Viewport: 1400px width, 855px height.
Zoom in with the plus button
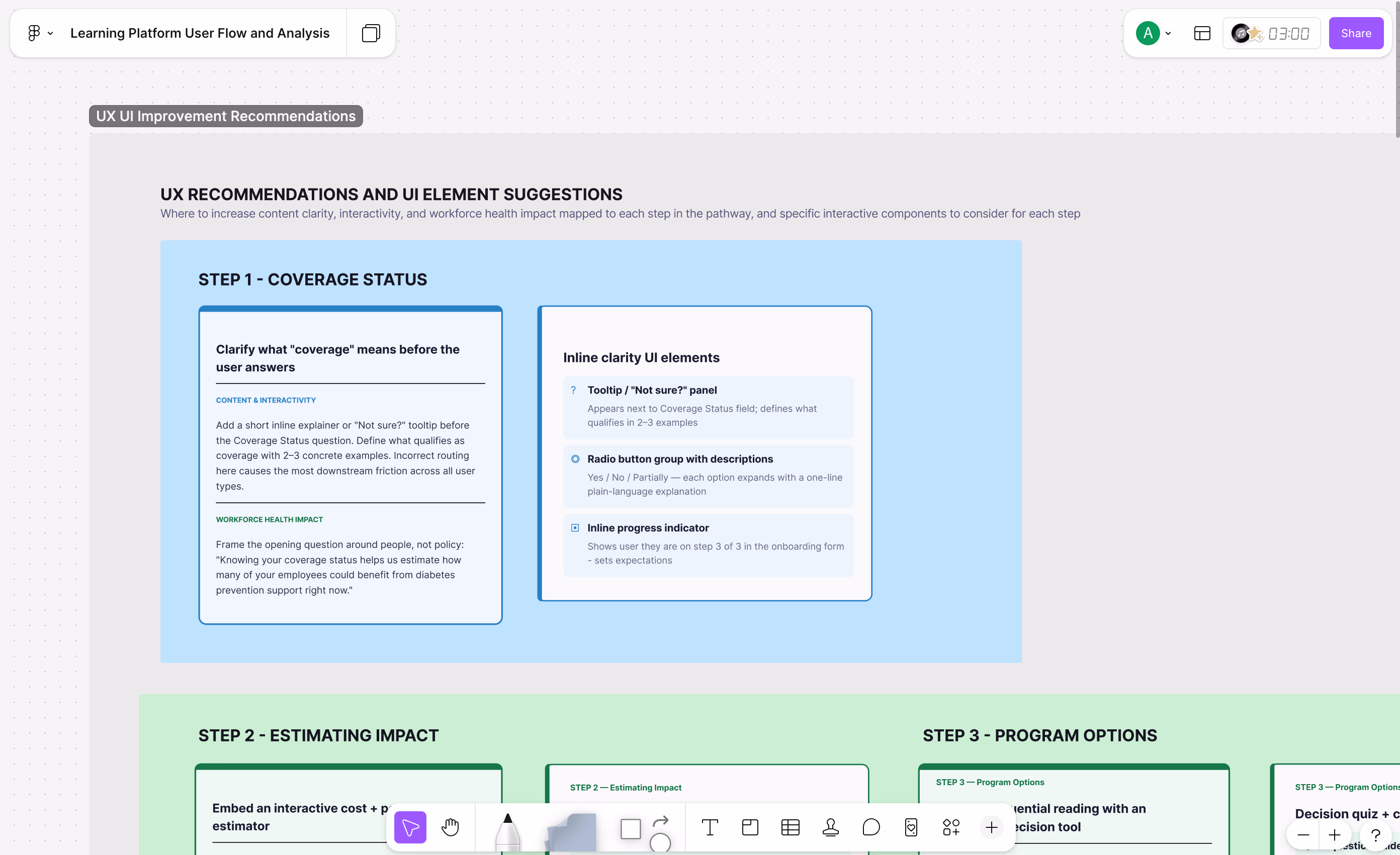(x=1335, y=835)
